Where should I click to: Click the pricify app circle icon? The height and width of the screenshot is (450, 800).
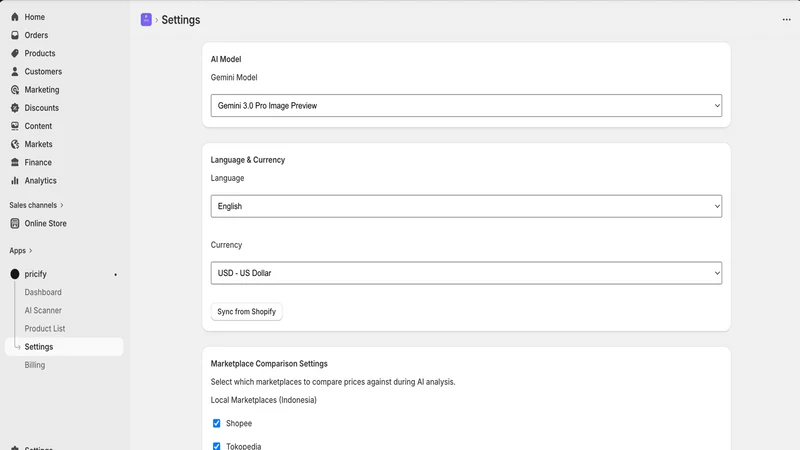[15, 274]
